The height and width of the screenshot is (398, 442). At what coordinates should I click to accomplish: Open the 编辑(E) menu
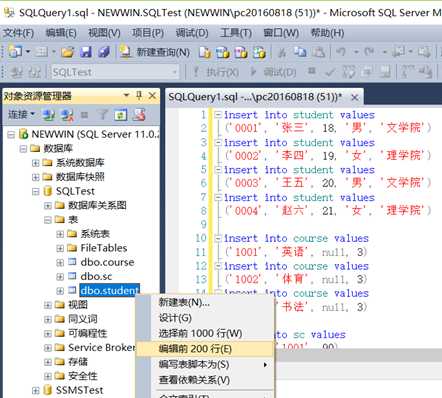[61, 33]
